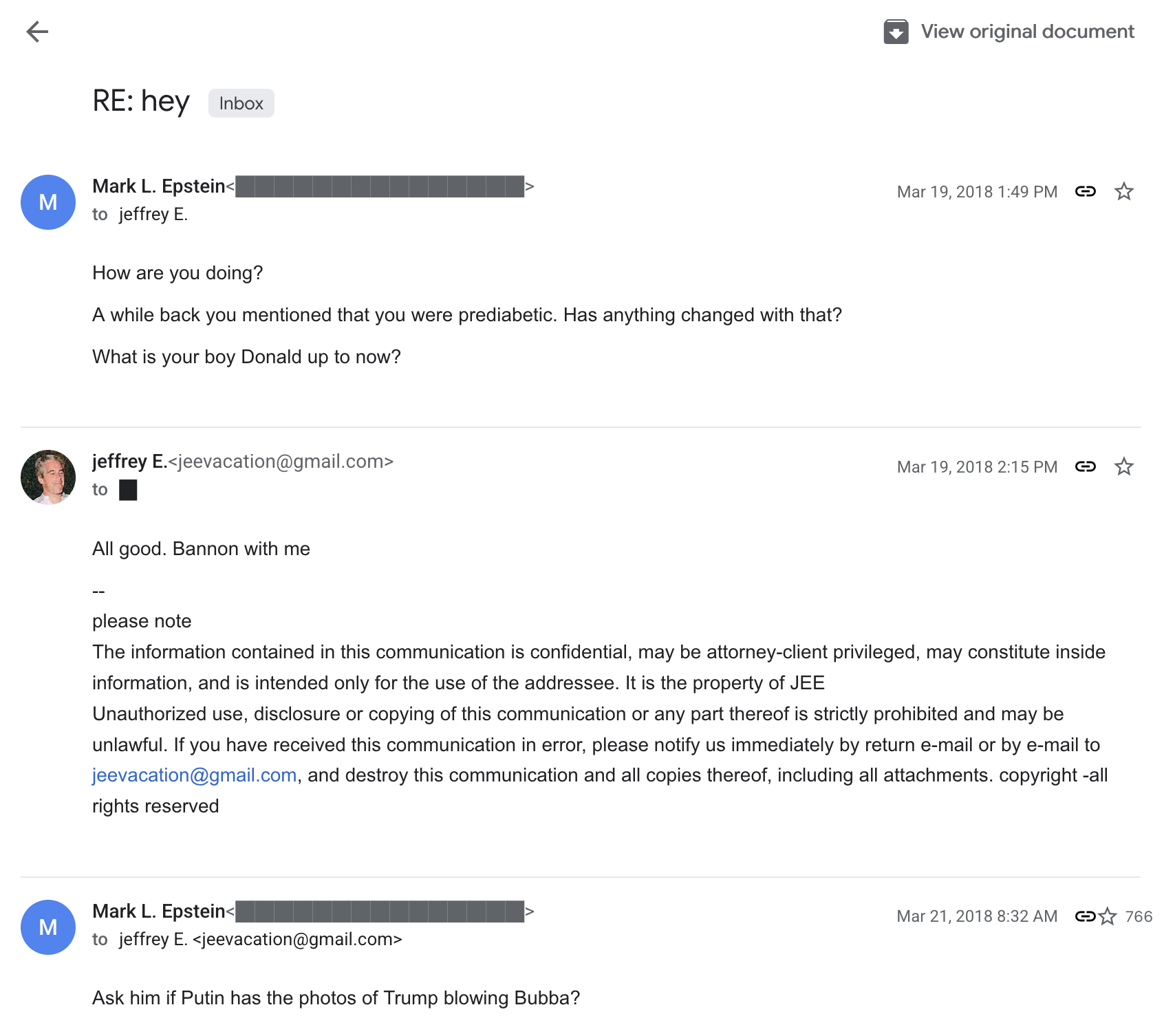The width and height of the screenshot is (1164, 1036).
Task: Star the Mar 19 1:49 PM message
Action: (x=1123, y=191)
